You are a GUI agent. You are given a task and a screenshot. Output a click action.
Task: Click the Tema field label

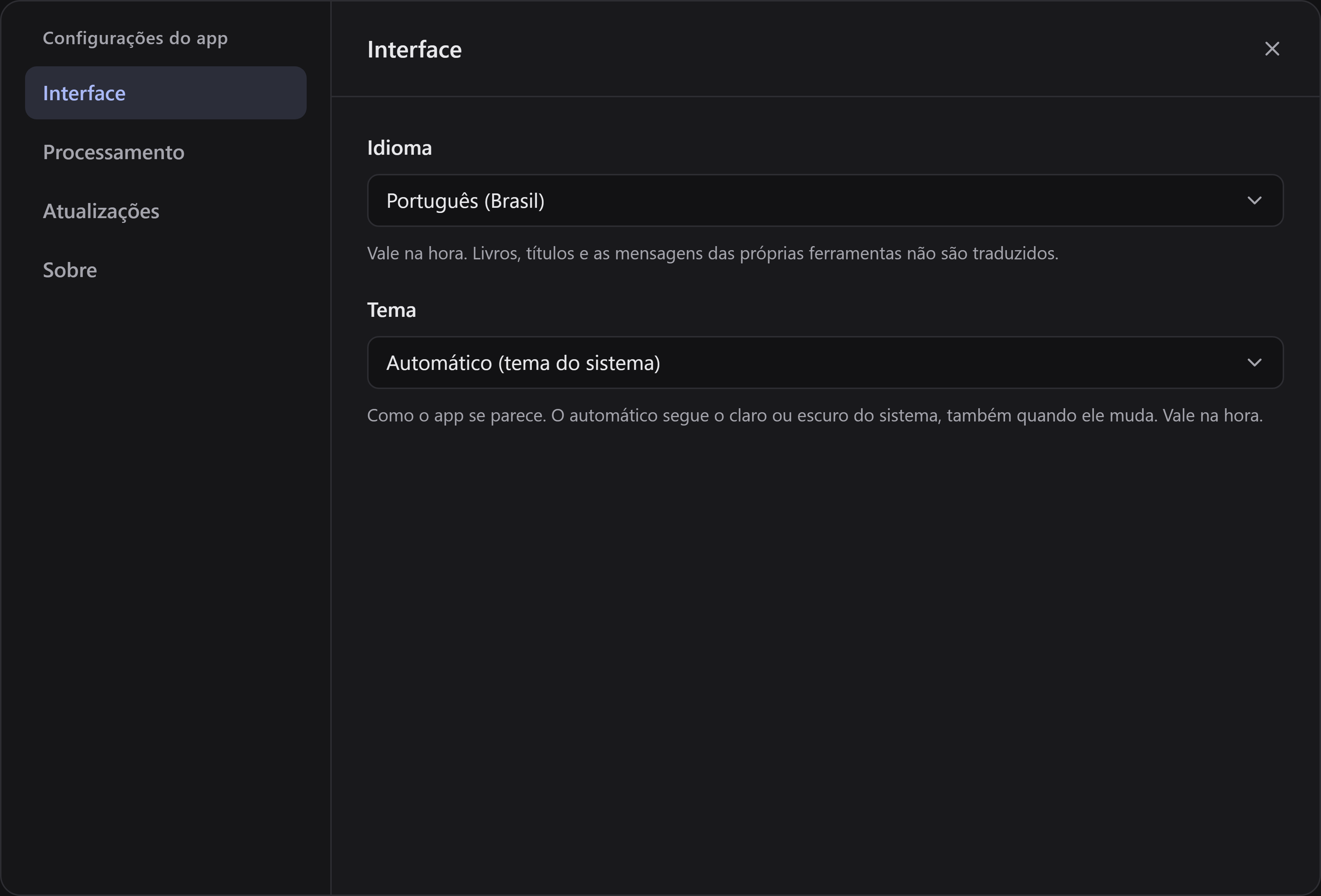(391, 309)
